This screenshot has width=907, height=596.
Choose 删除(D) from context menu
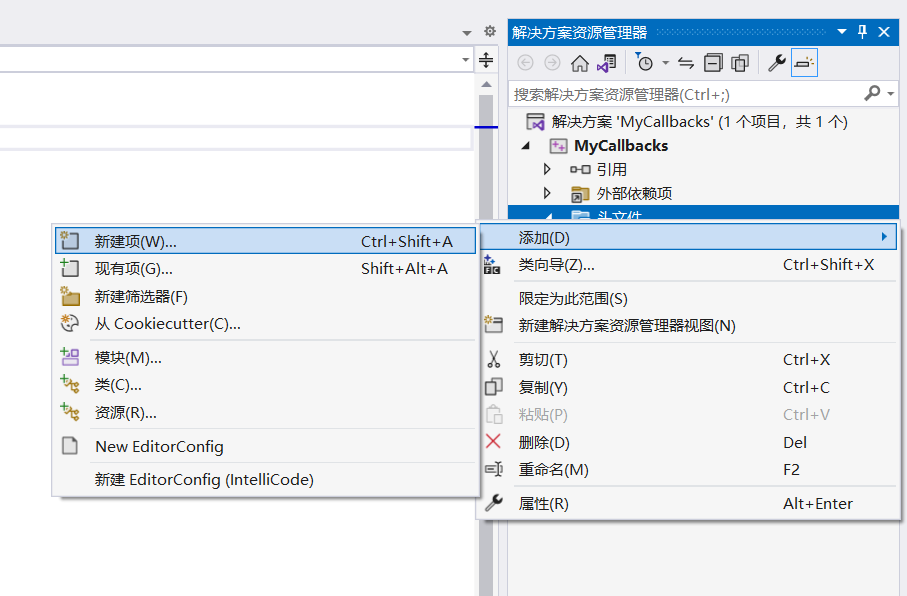pos(688,443)
